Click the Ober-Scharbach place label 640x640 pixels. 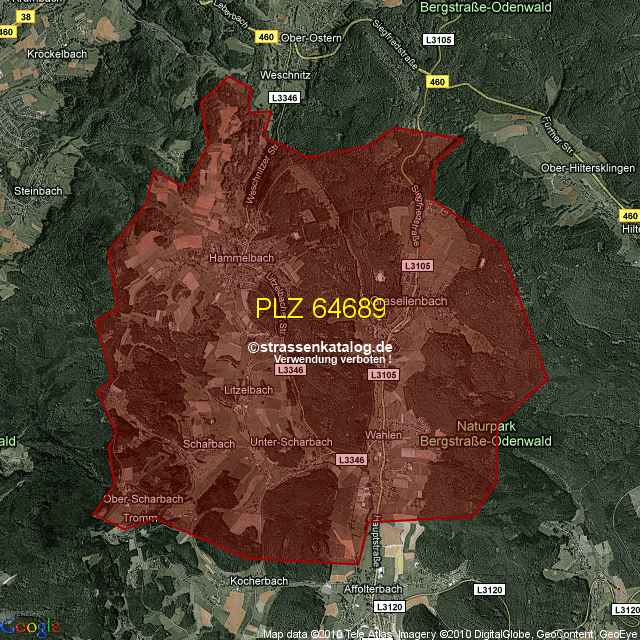pos(143,499)
